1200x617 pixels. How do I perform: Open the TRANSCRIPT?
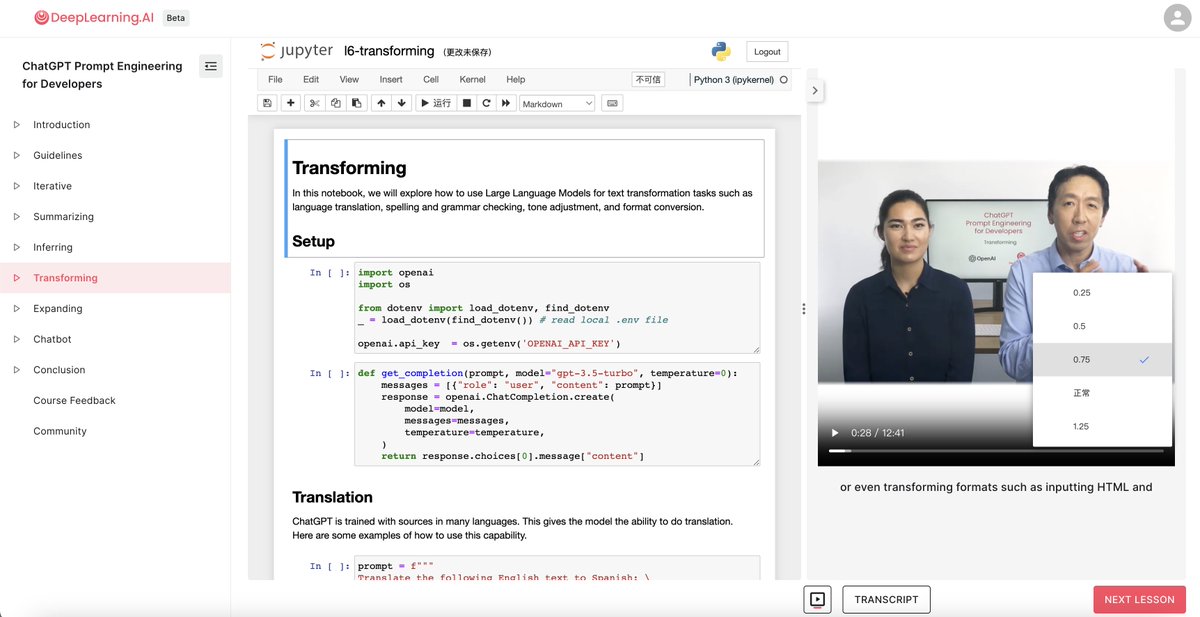886,600
